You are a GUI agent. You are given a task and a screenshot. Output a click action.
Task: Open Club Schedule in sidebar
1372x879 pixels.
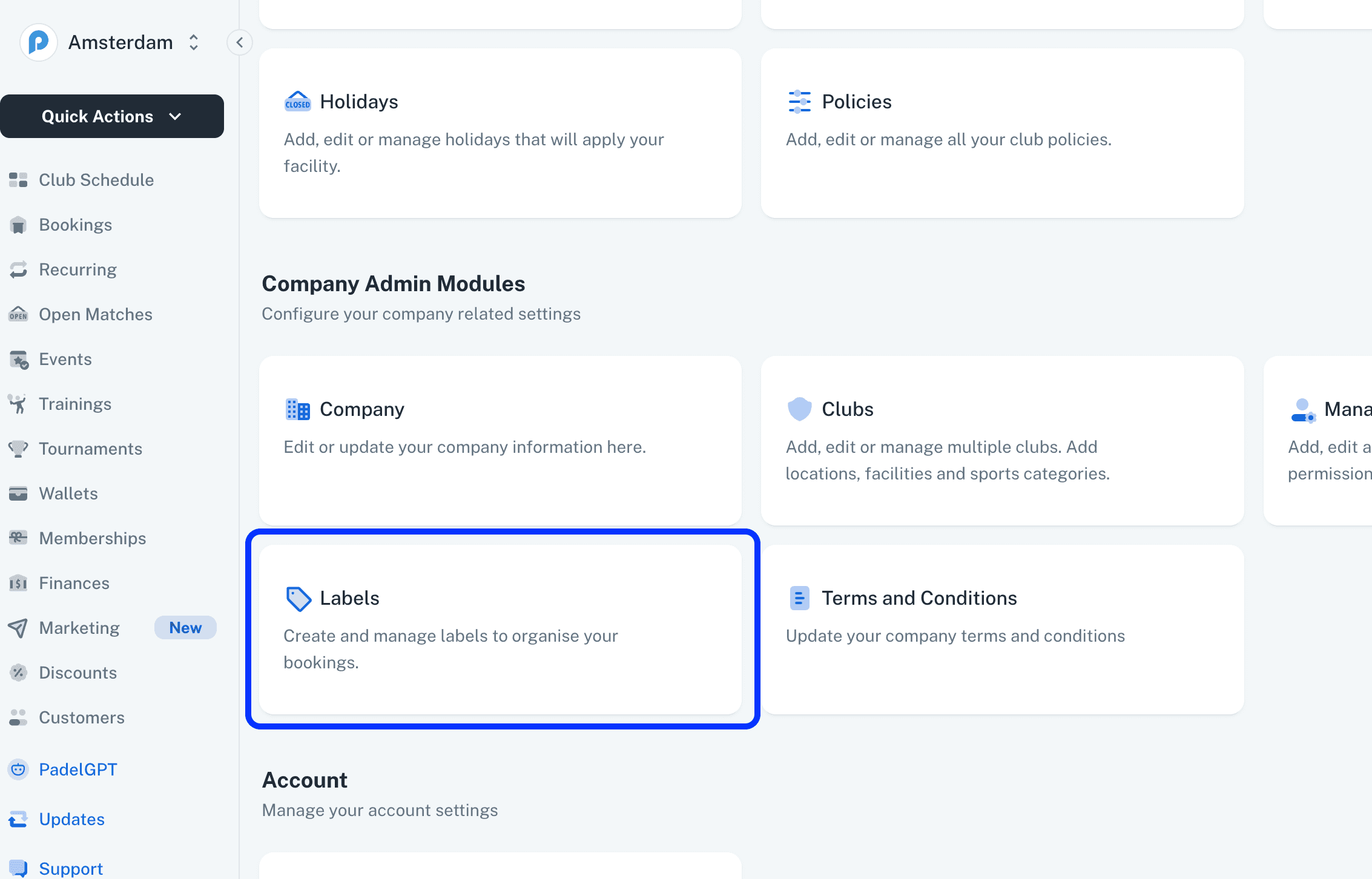(96, 180)
